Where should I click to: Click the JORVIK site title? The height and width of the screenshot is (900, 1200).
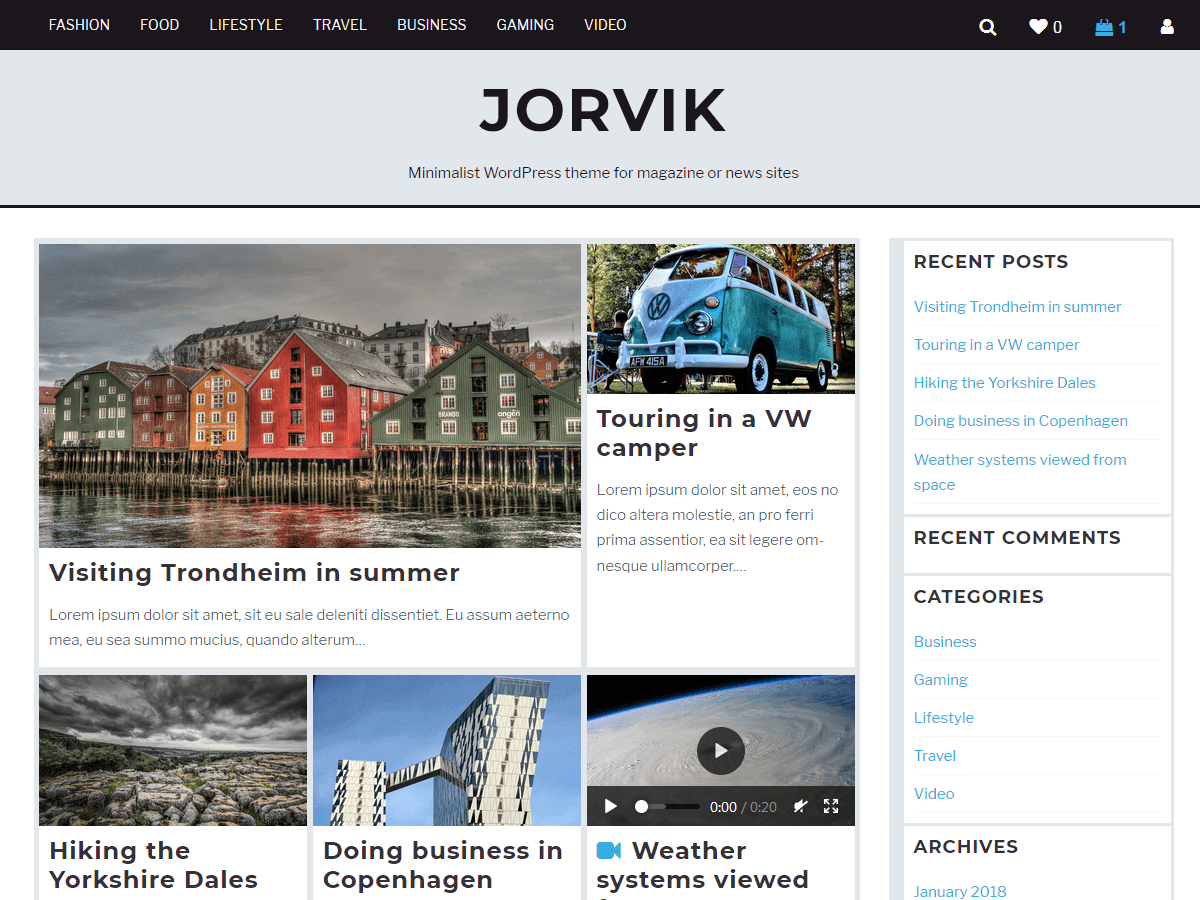click(x=602, y=111)
